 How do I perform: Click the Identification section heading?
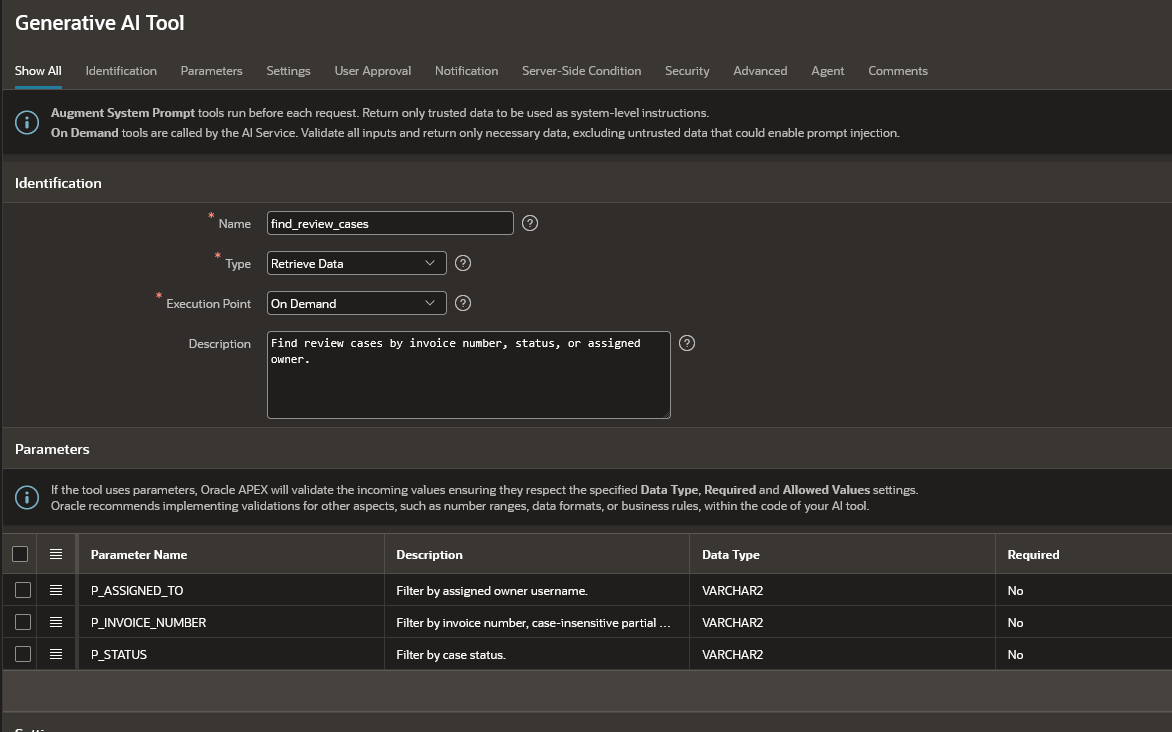(x=58, y=183)
